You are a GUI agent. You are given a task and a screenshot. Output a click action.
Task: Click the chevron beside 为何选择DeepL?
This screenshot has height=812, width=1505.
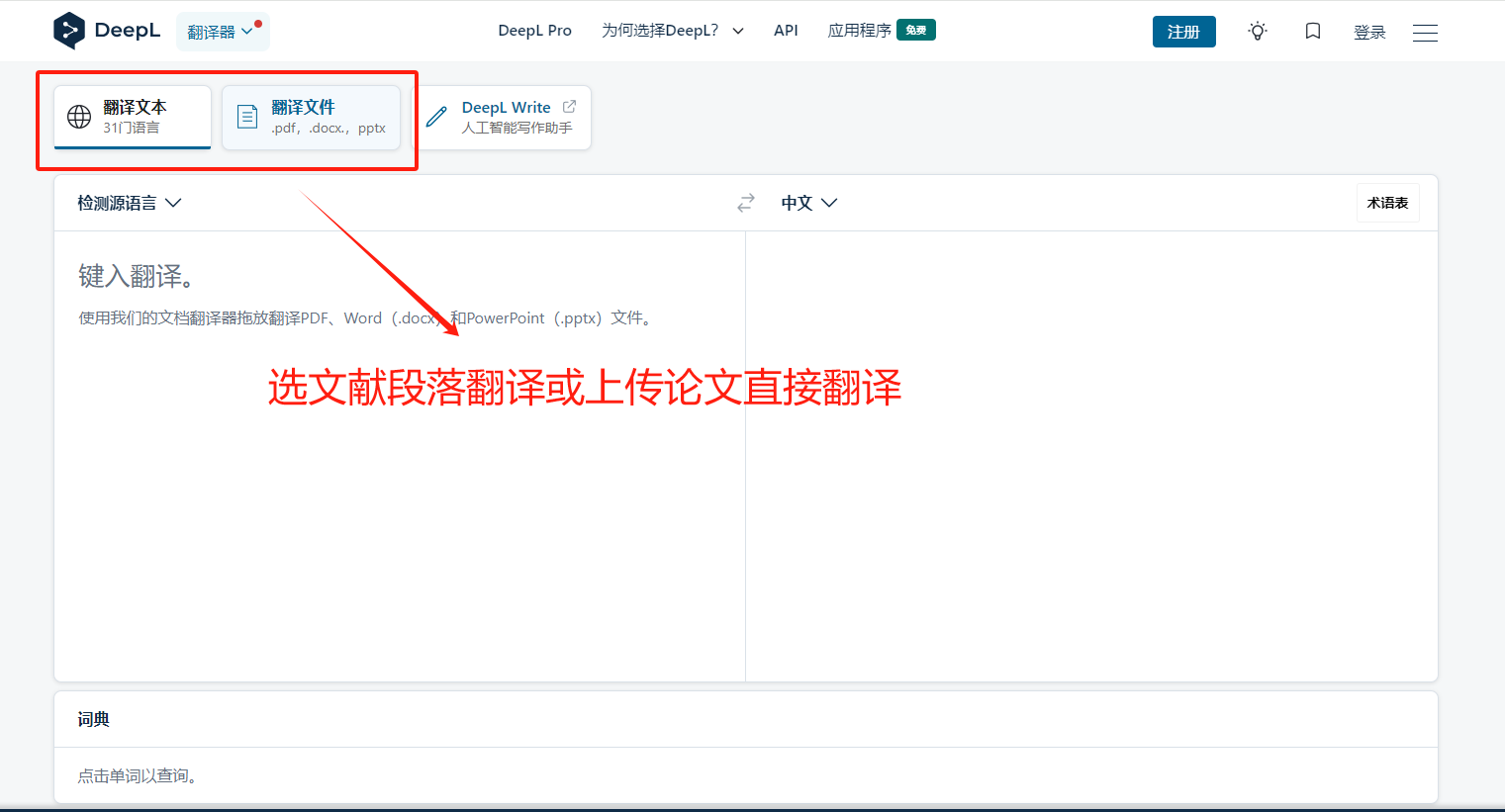(738, 32)
